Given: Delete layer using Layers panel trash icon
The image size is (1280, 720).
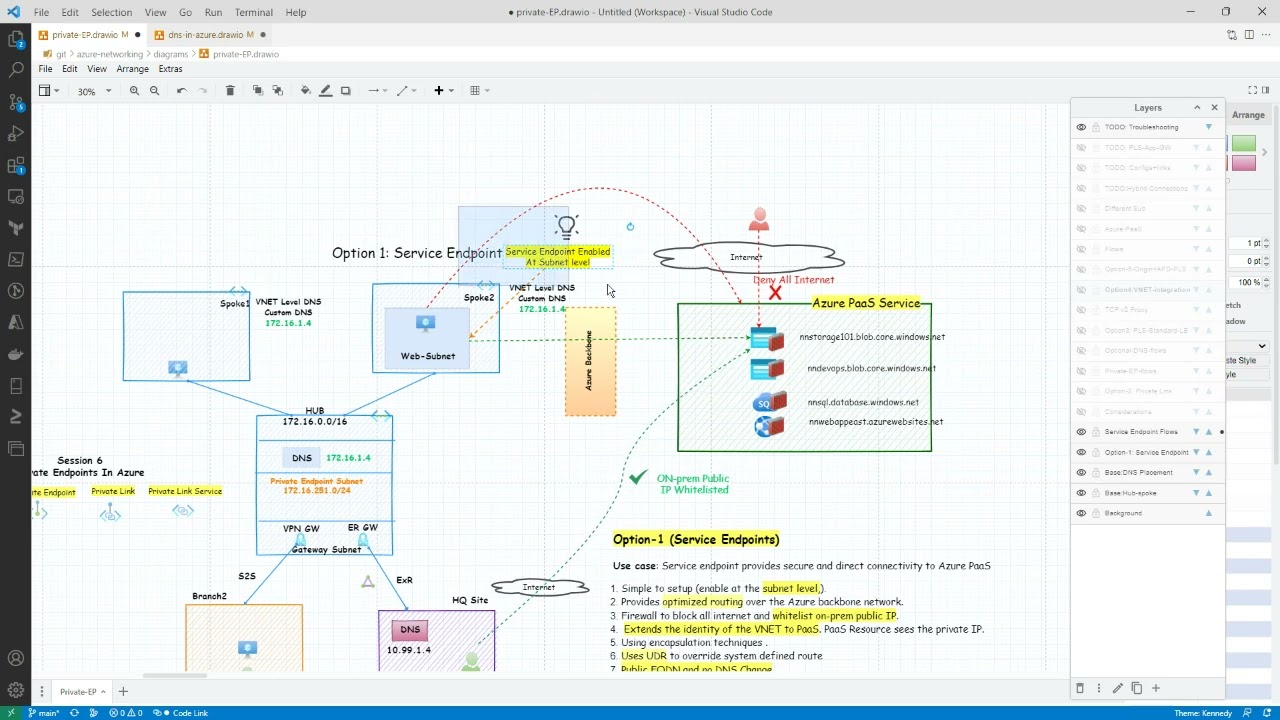Looking at the screenshot, I should coord(1079,688).
